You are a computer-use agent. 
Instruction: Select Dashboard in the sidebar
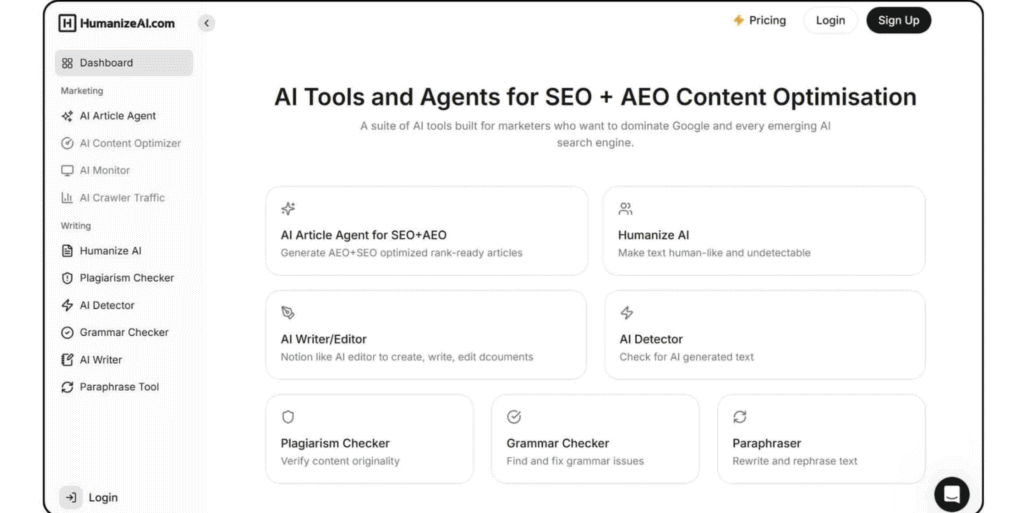tap(123, 63)
